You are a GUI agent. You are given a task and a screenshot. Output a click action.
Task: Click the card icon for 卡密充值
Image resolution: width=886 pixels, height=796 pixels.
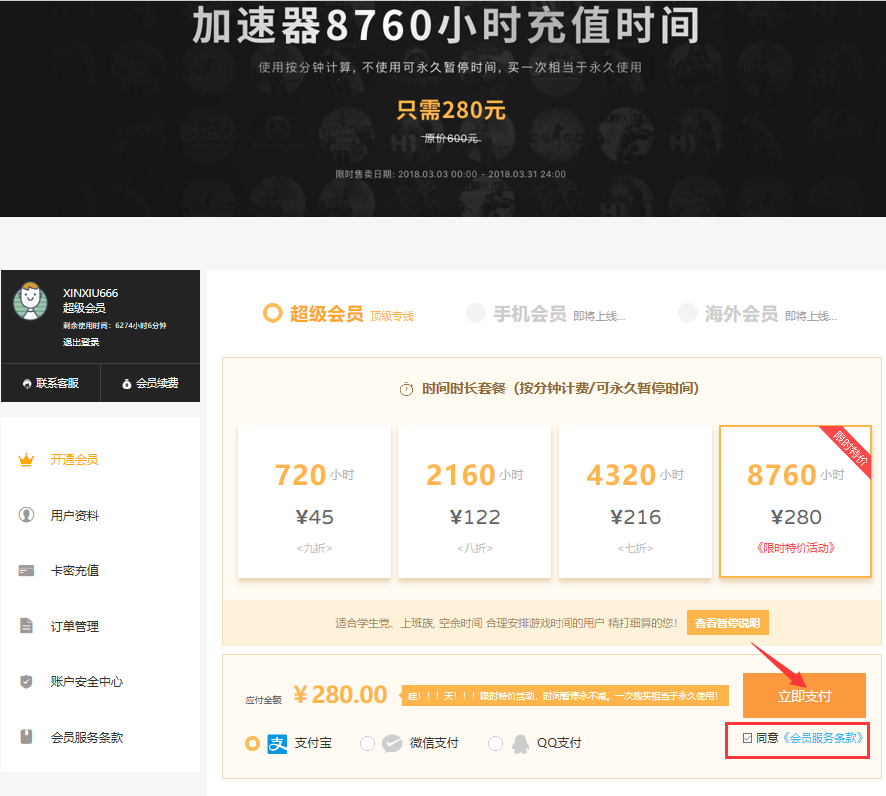pos(25,570)
